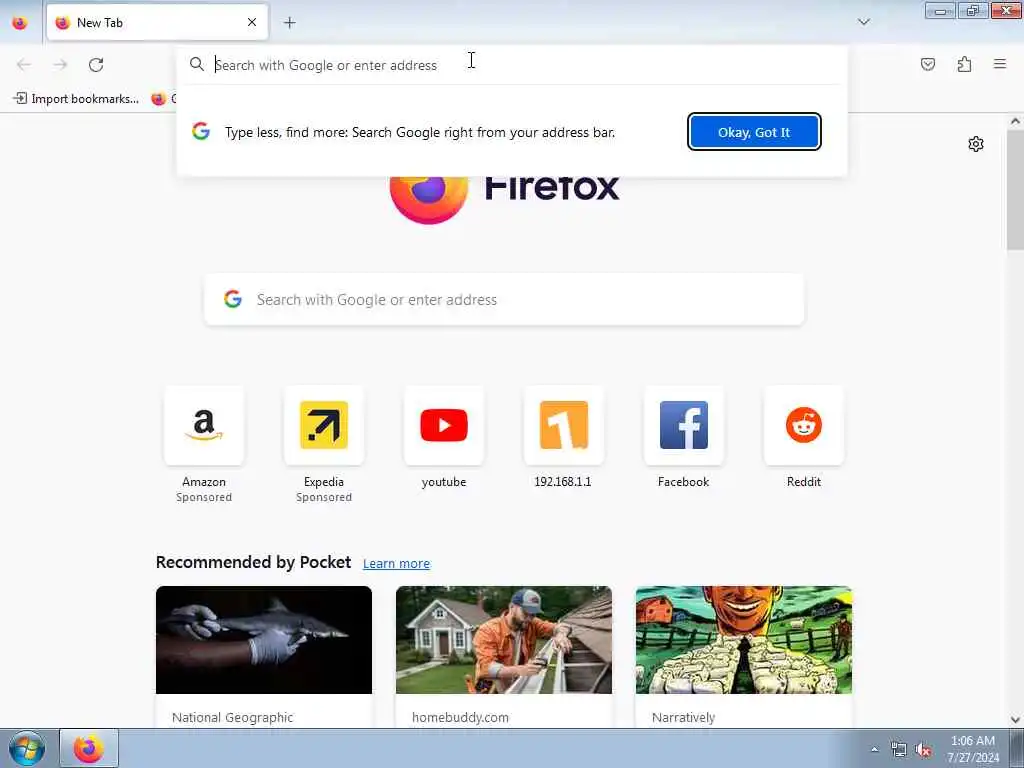
Task: Click the Recommended by Pocket heading
Action: pyautogui.click(x=253, y=562)
